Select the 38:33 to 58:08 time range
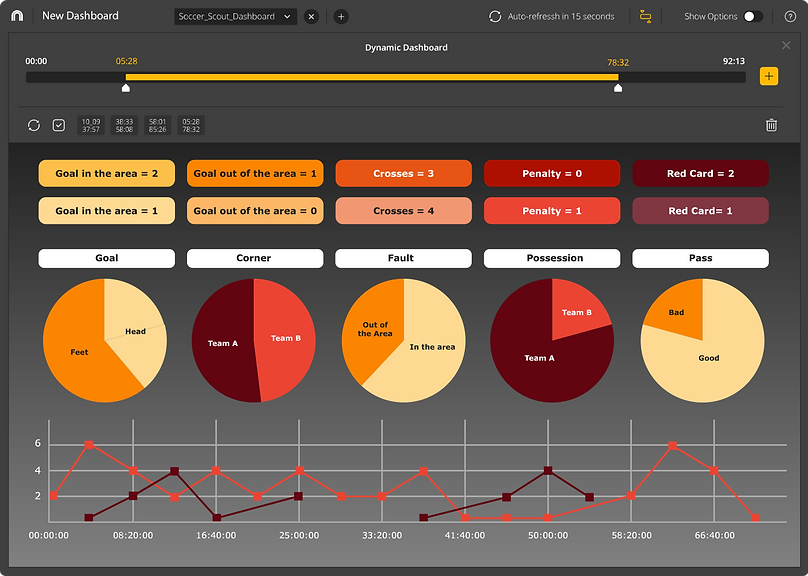 click(x=124, y=125)
